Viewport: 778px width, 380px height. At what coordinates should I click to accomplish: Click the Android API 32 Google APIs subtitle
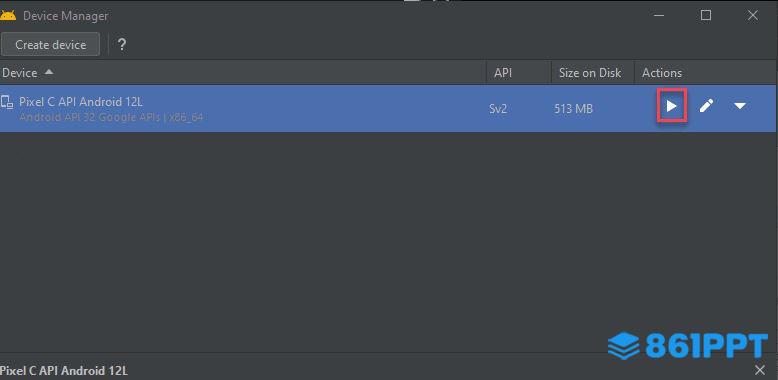tap(111, 118)
